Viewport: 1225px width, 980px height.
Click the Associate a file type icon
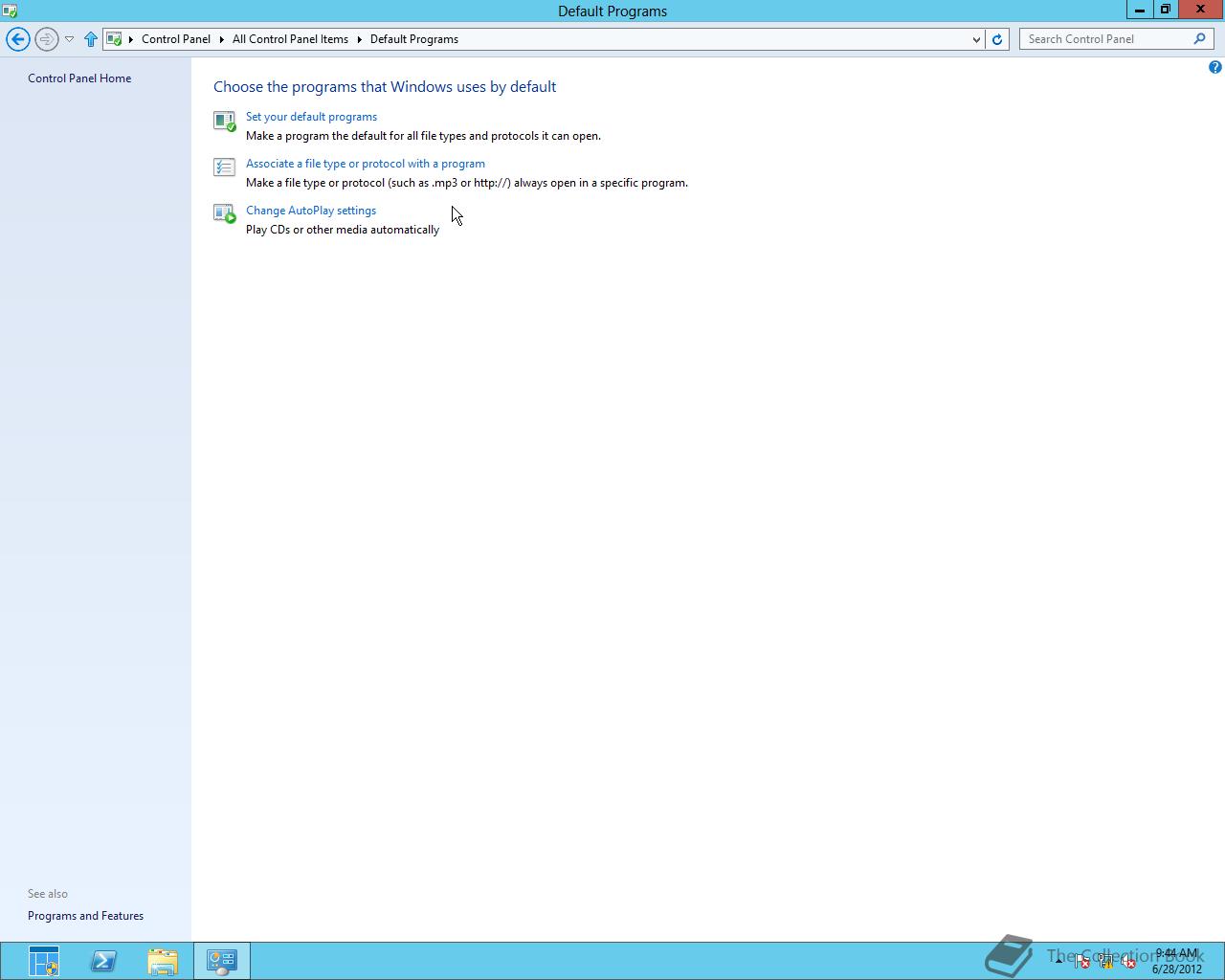[x=224, y=167]
